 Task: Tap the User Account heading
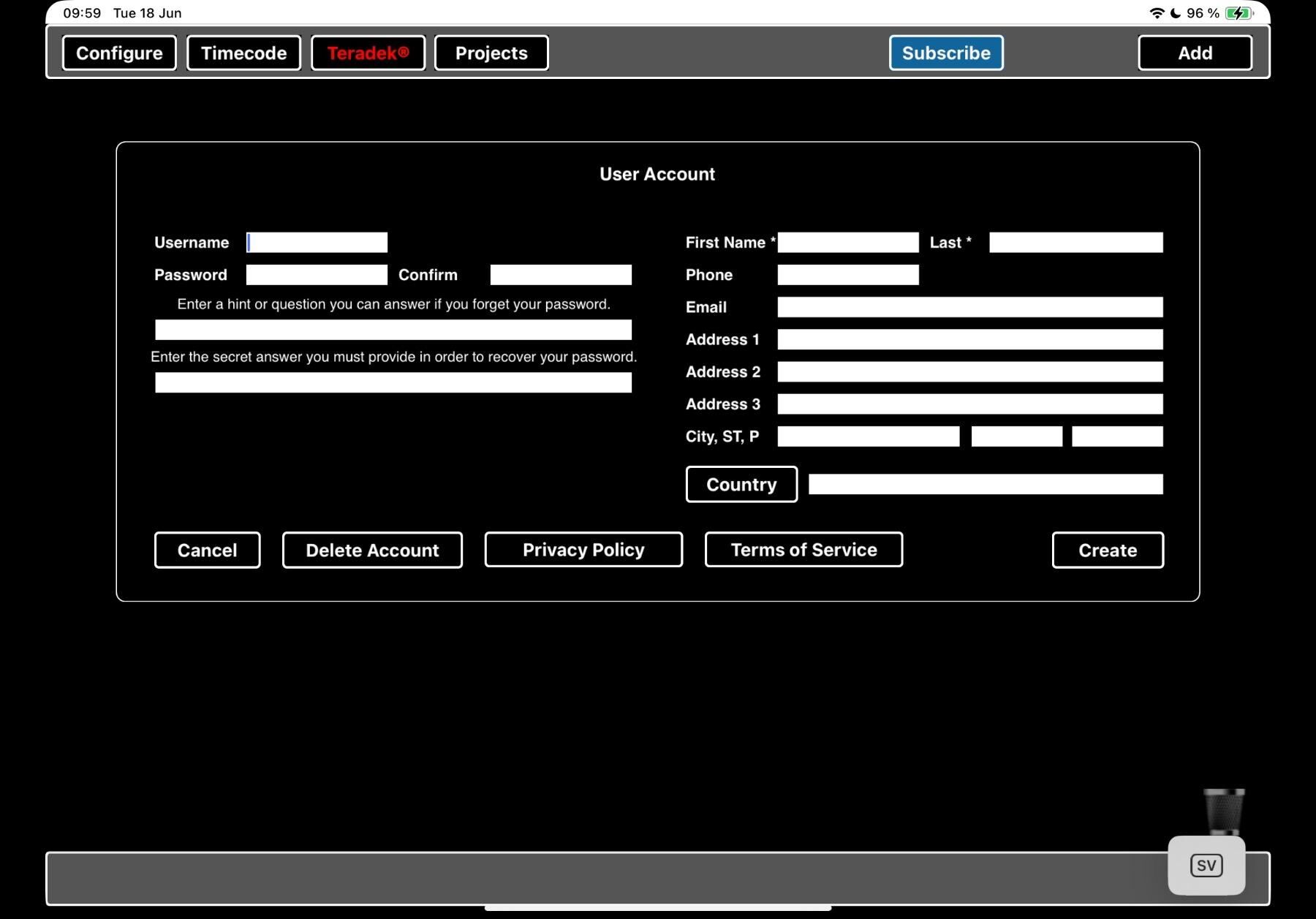pos(657,174)
